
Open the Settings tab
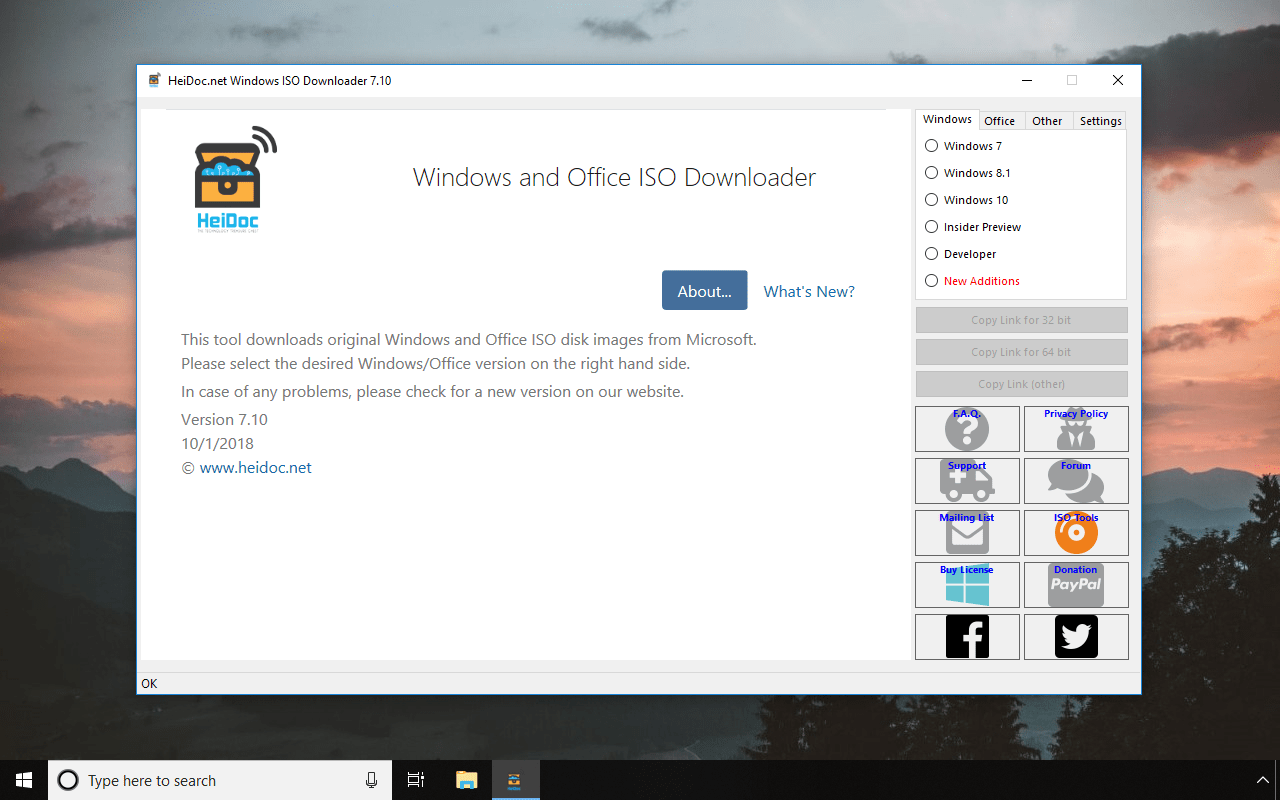1100,121
